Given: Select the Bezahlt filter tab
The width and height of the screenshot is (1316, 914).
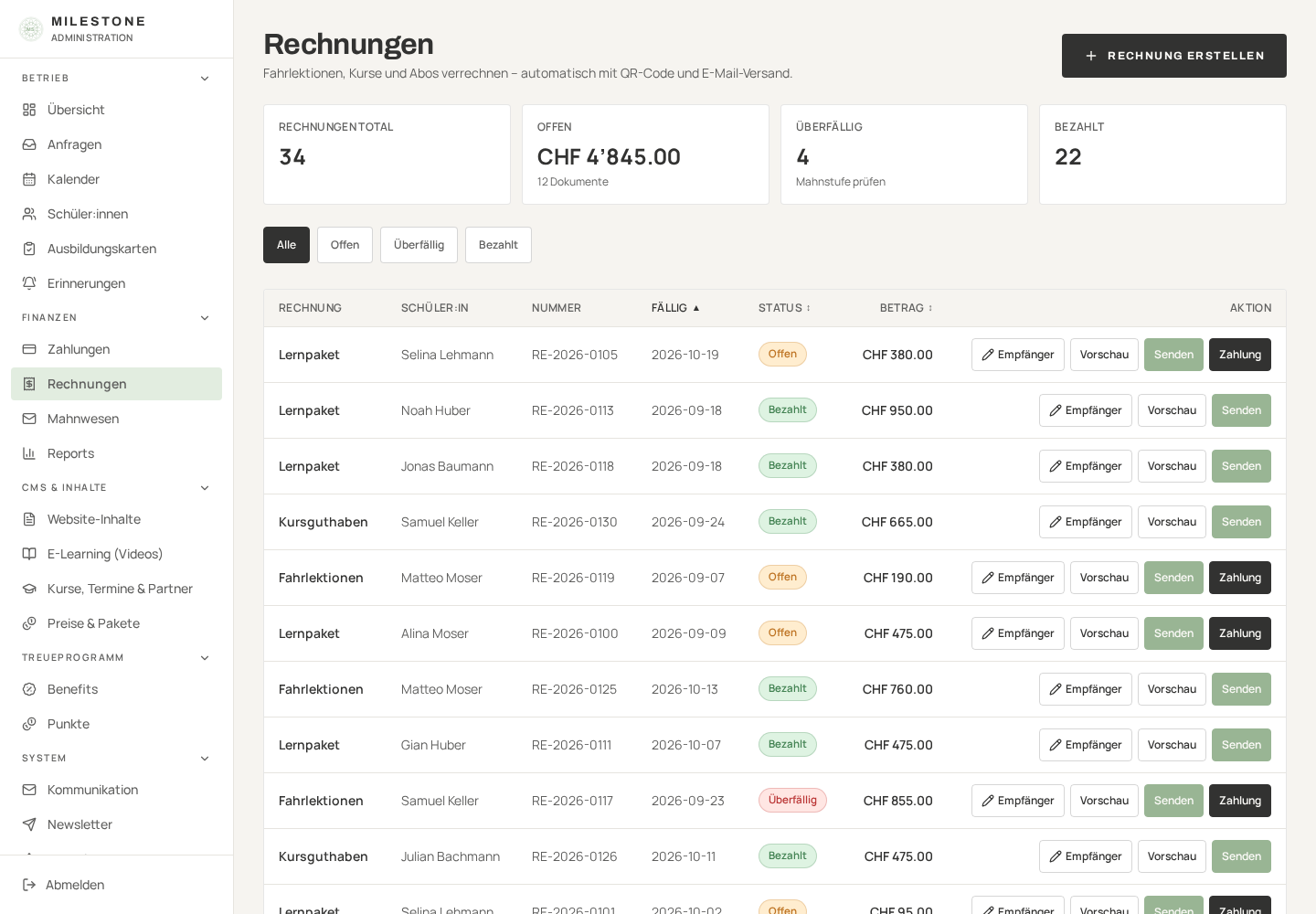Looking at the screenshot, I should [x=498, y=245].
